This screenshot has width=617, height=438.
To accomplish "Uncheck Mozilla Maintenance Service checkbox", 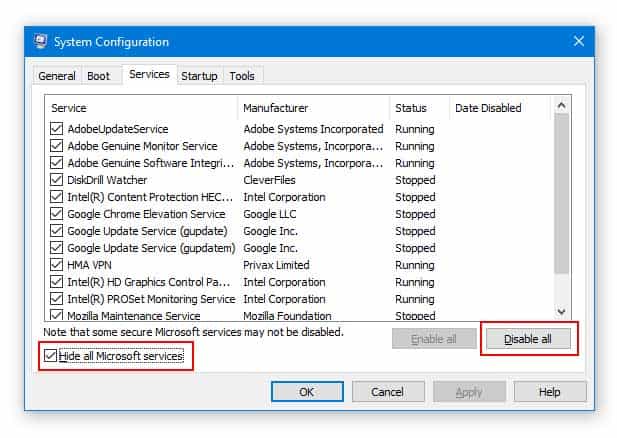I will (x=56, y=315).
